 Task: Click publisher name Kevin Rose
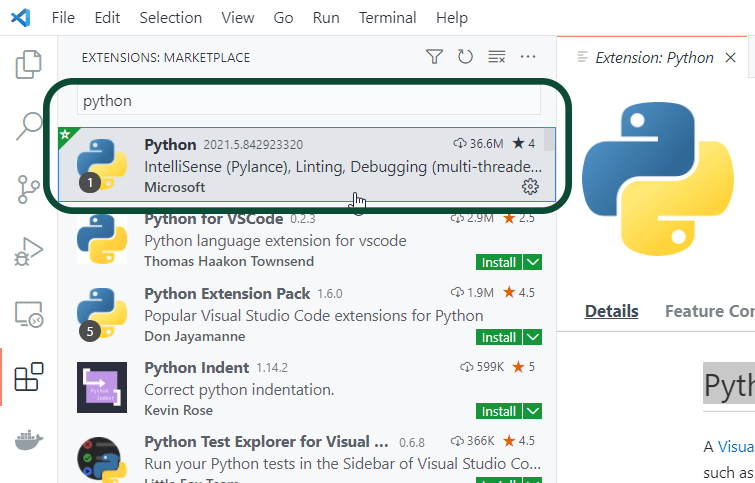pyautogui.click(x=178, y=410)
